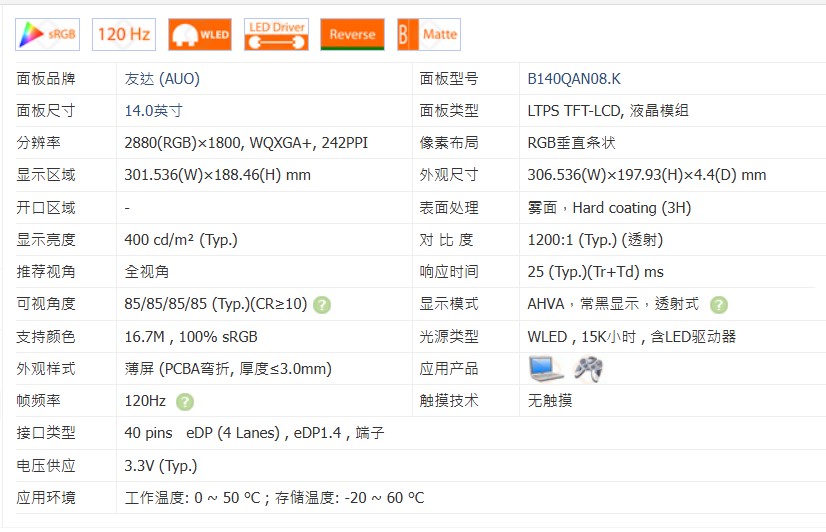Click the 3.3V (Typ.) voltage value
Screen dimensions: 826x532
[161, 465]
